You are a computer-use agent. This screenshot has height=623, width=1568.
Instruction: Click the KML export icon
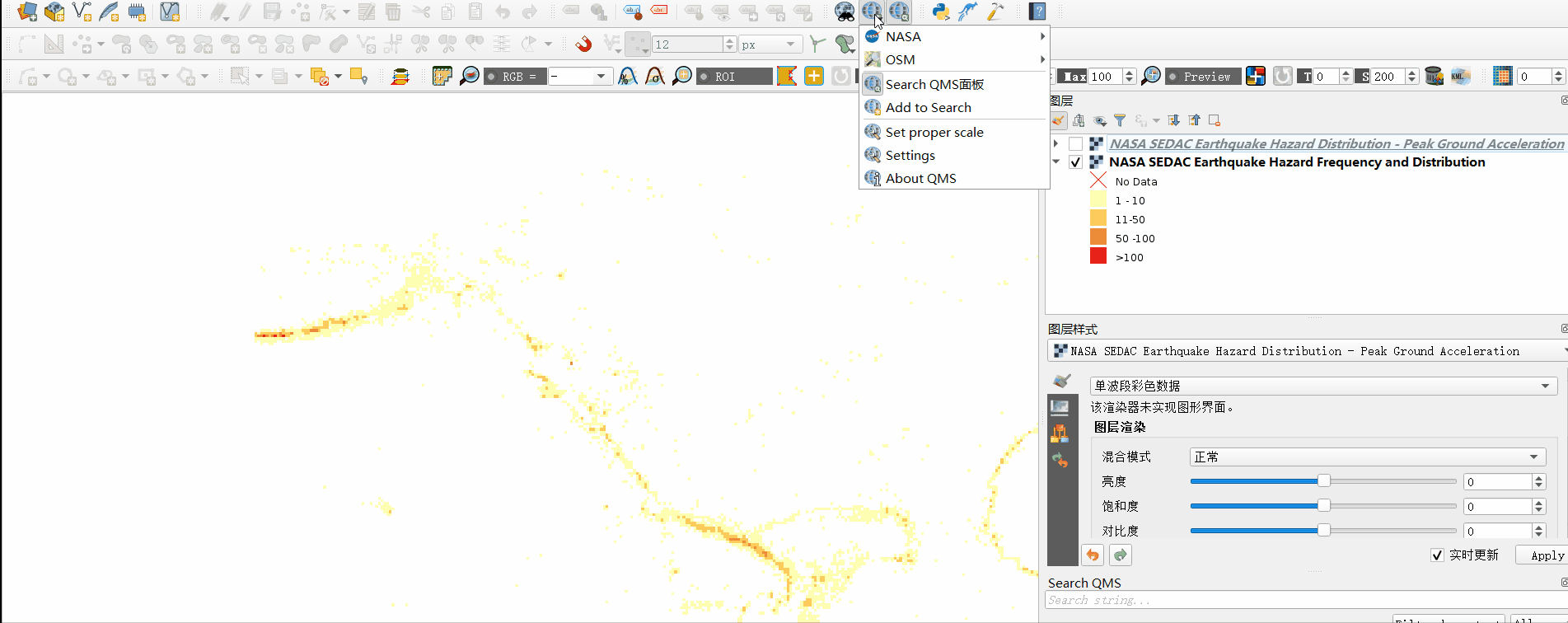pos(1461,77)
